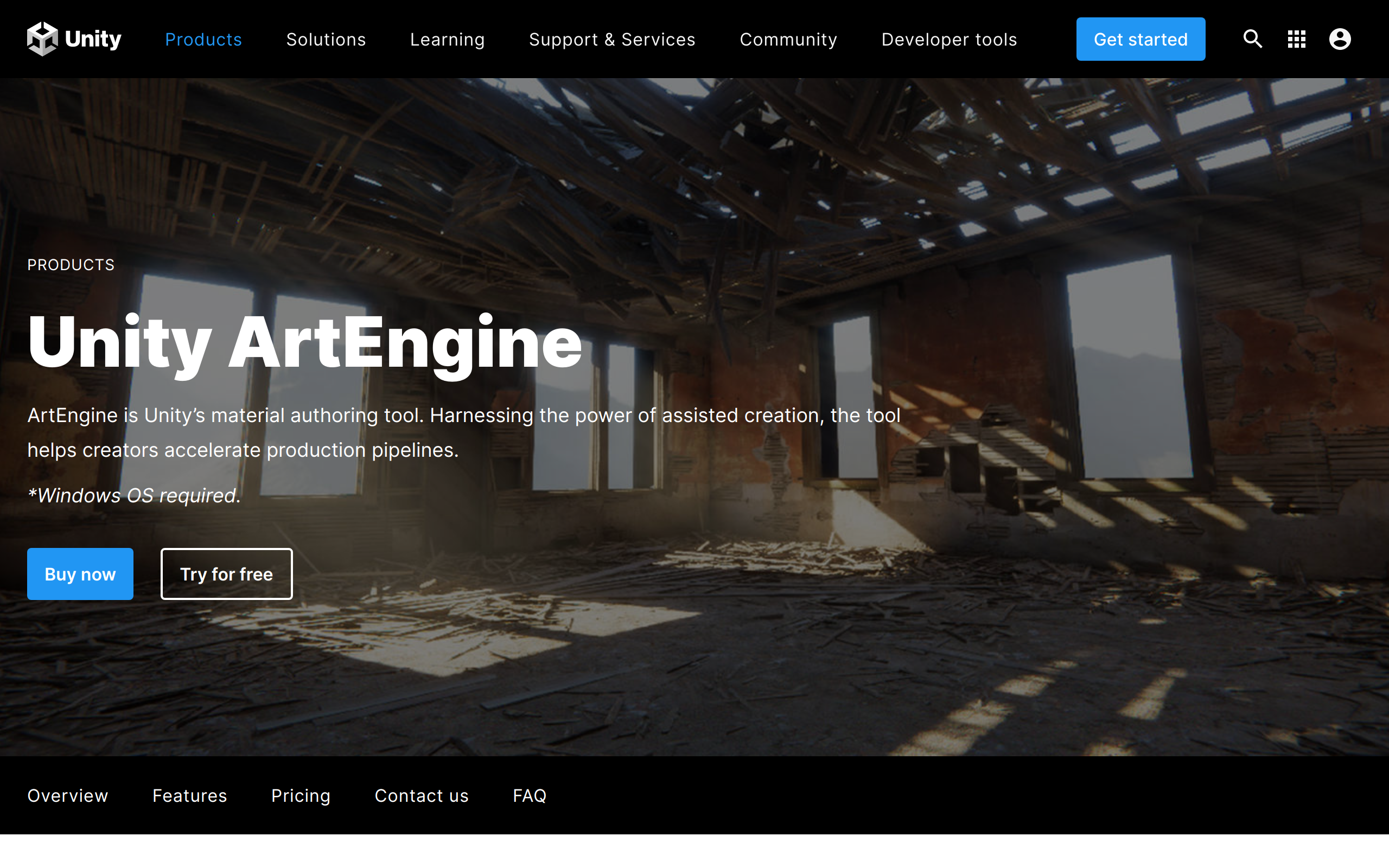1389x868 pixels.
Task: Click the Try for free button
Action: [x=226, y=573]
